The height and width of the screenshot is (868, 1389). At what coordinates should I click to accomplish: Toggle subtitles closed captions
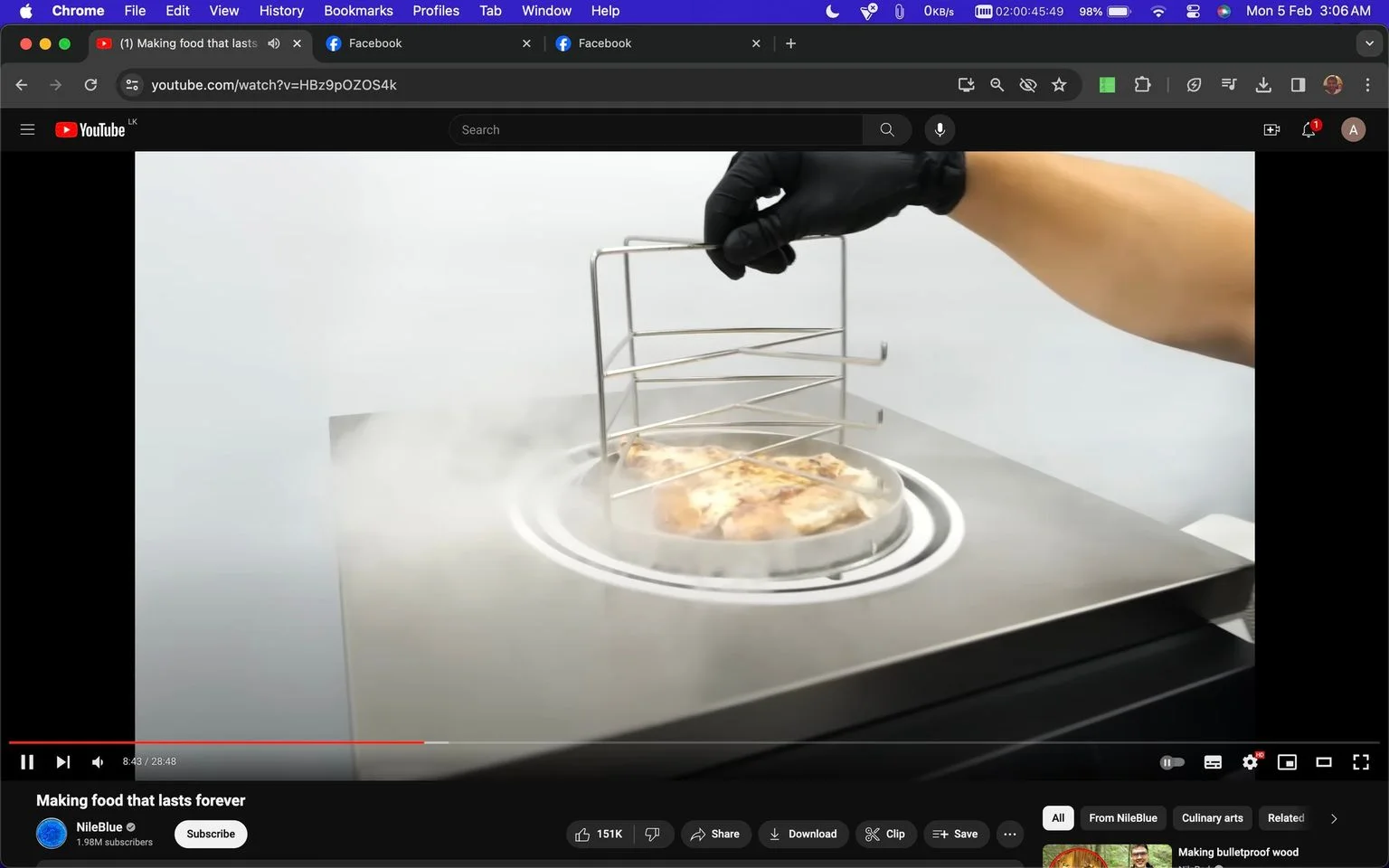tap(1213, 762)
